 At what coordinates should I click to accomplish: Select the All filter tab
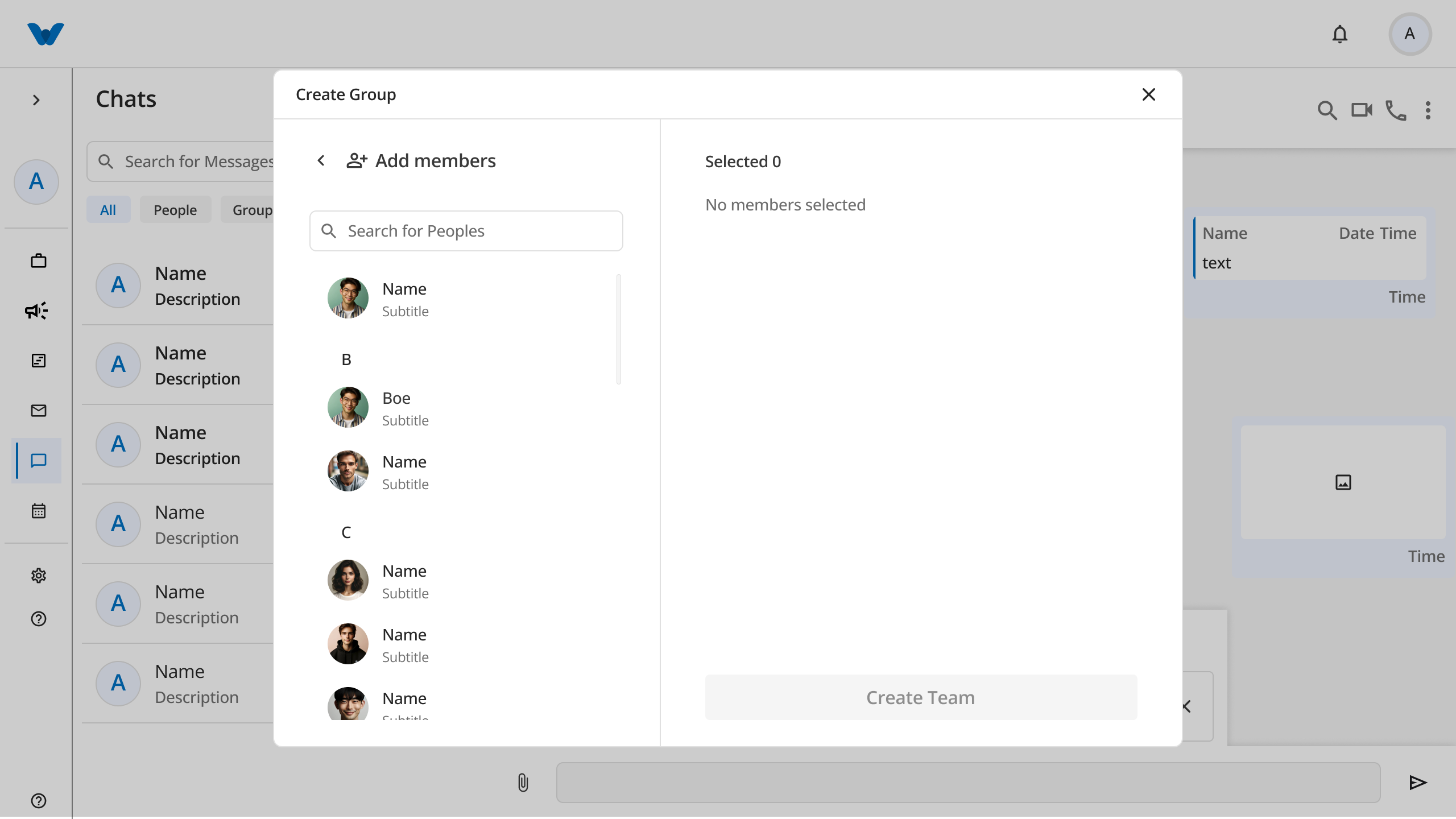point(108,210)
